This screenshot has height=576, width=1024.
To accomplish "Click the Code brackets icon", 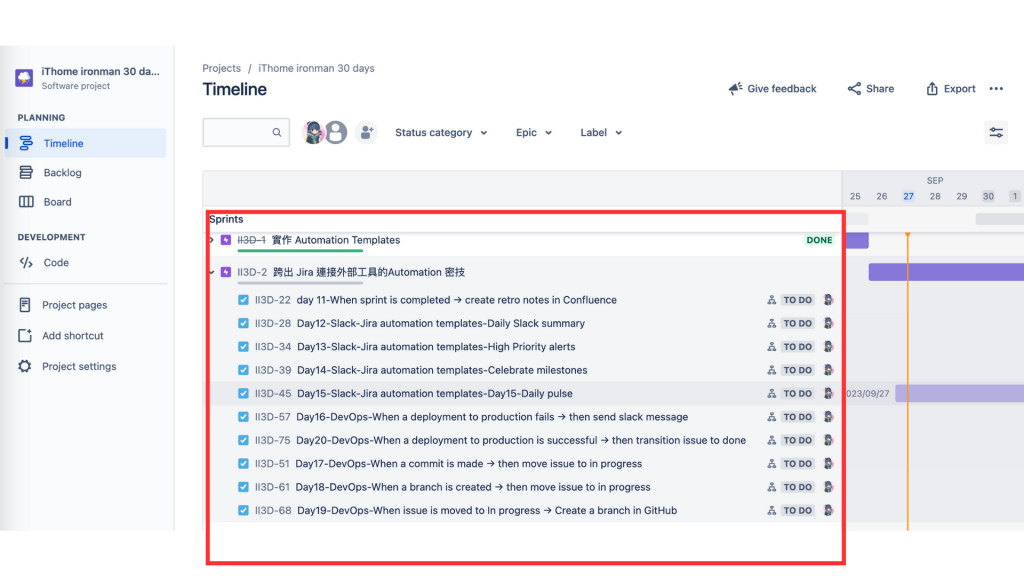I will [x=26, y=263].
